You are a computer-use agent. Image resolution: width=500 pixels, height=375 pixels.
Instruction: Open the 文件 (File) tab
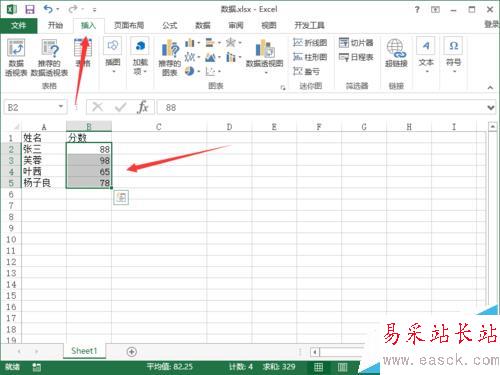coord(18,25)
